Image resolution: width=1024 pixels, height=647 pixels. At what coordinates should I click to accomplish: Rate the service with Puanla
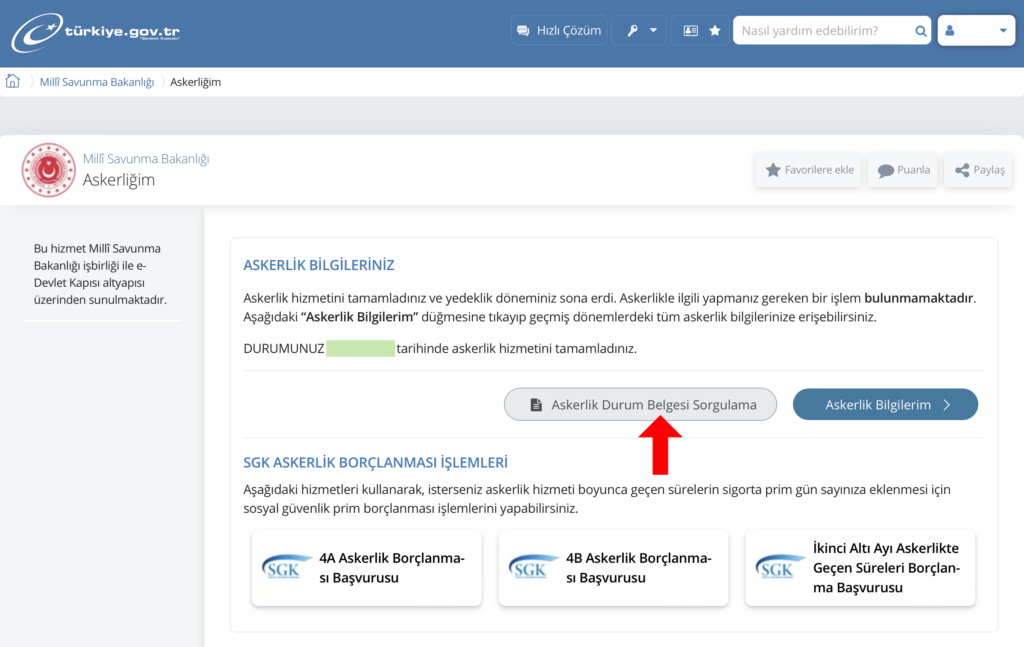[x=903, y=170]
